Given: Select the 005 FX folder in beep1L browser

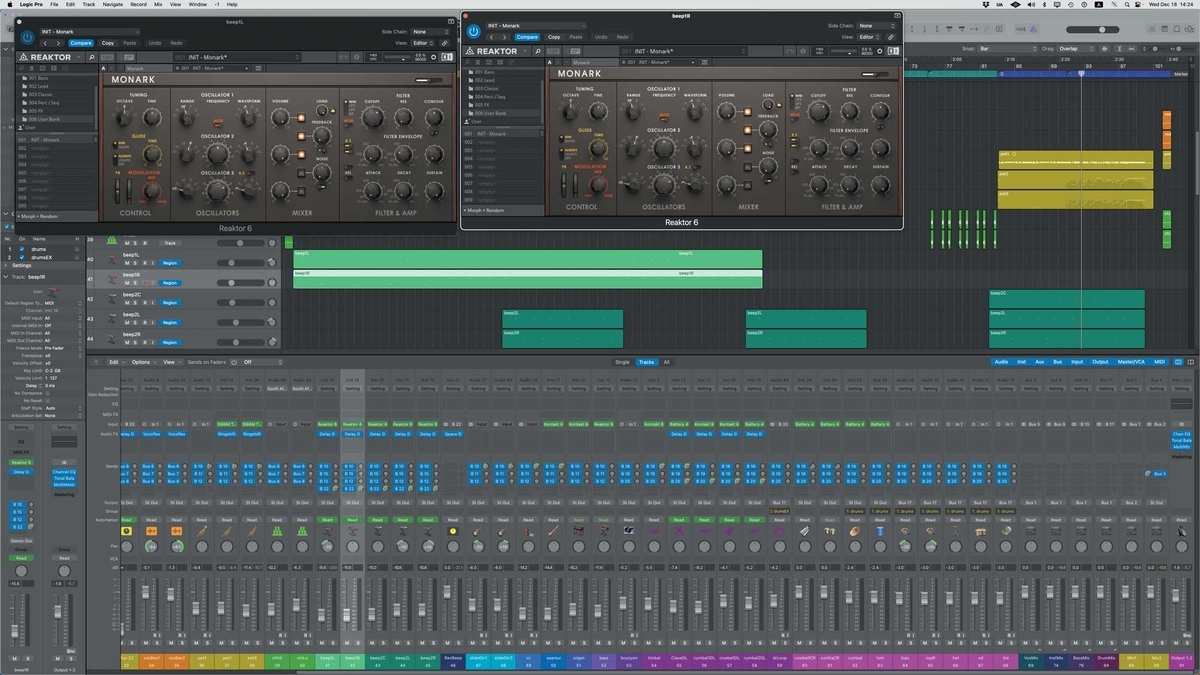Looking at the screenshot, I should (36, 109).
